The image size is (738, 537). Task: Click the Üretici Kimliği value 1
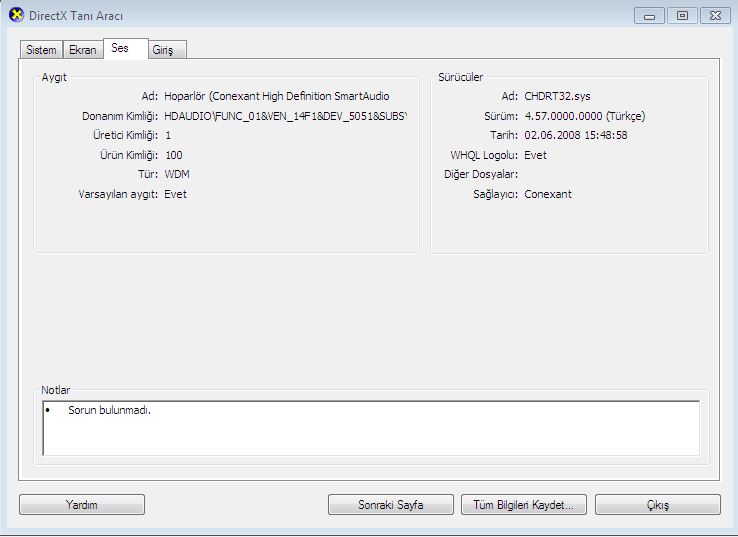coord(168,136)
